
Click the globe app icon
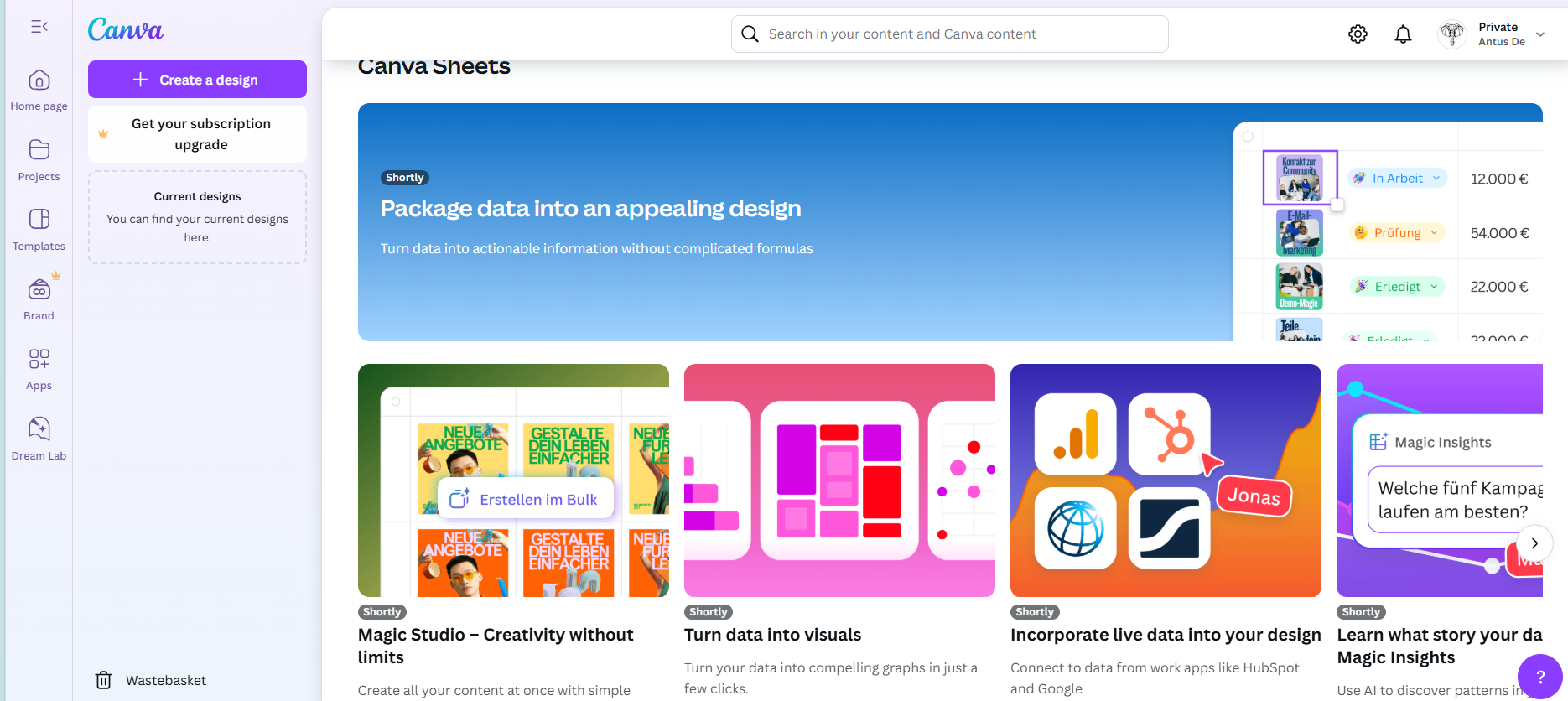click(1076, 528)
